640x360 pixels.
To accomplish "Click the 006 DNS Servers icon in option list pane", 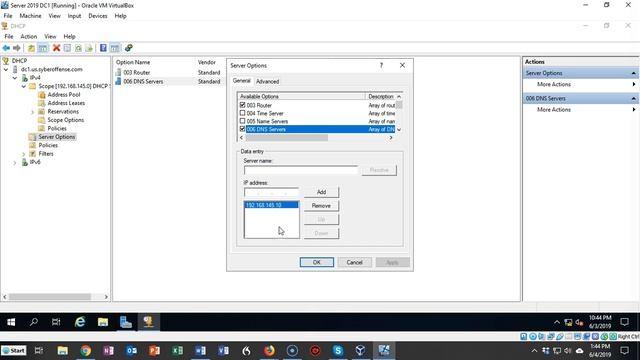I will [x=118, y=81].
